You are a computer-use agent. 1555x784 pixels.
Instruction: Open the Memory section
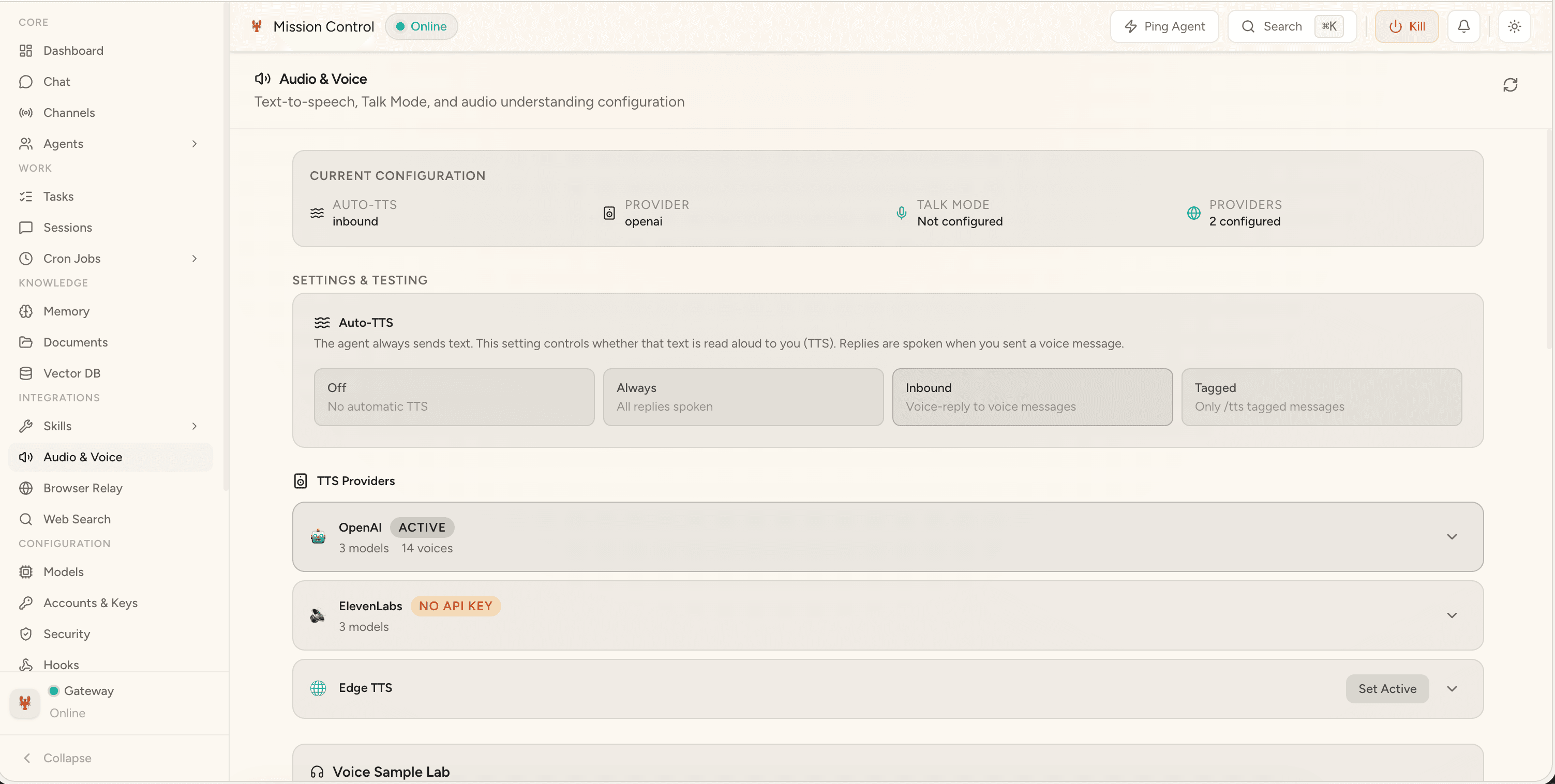point(66,311)
